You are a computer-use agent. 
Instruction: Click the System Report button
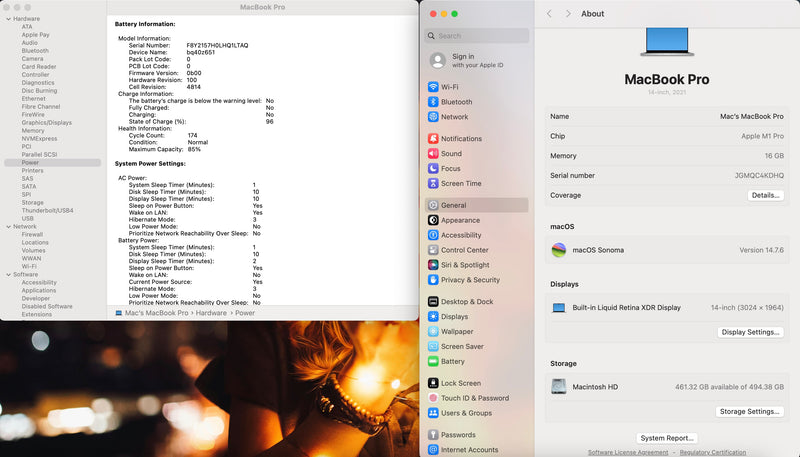click(x=667, y=438)
